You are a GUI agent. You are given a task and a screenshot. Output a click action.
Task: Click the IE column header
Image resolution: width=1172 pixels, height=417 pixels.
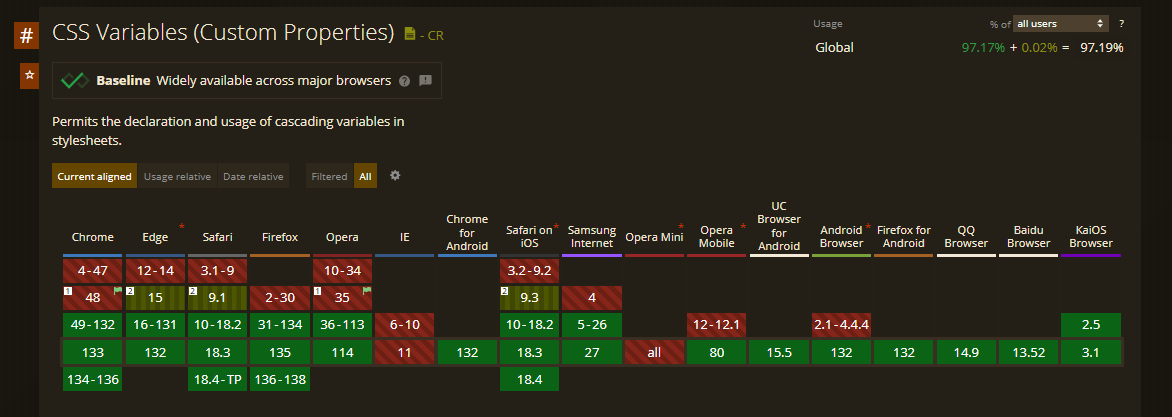(404, 237)
